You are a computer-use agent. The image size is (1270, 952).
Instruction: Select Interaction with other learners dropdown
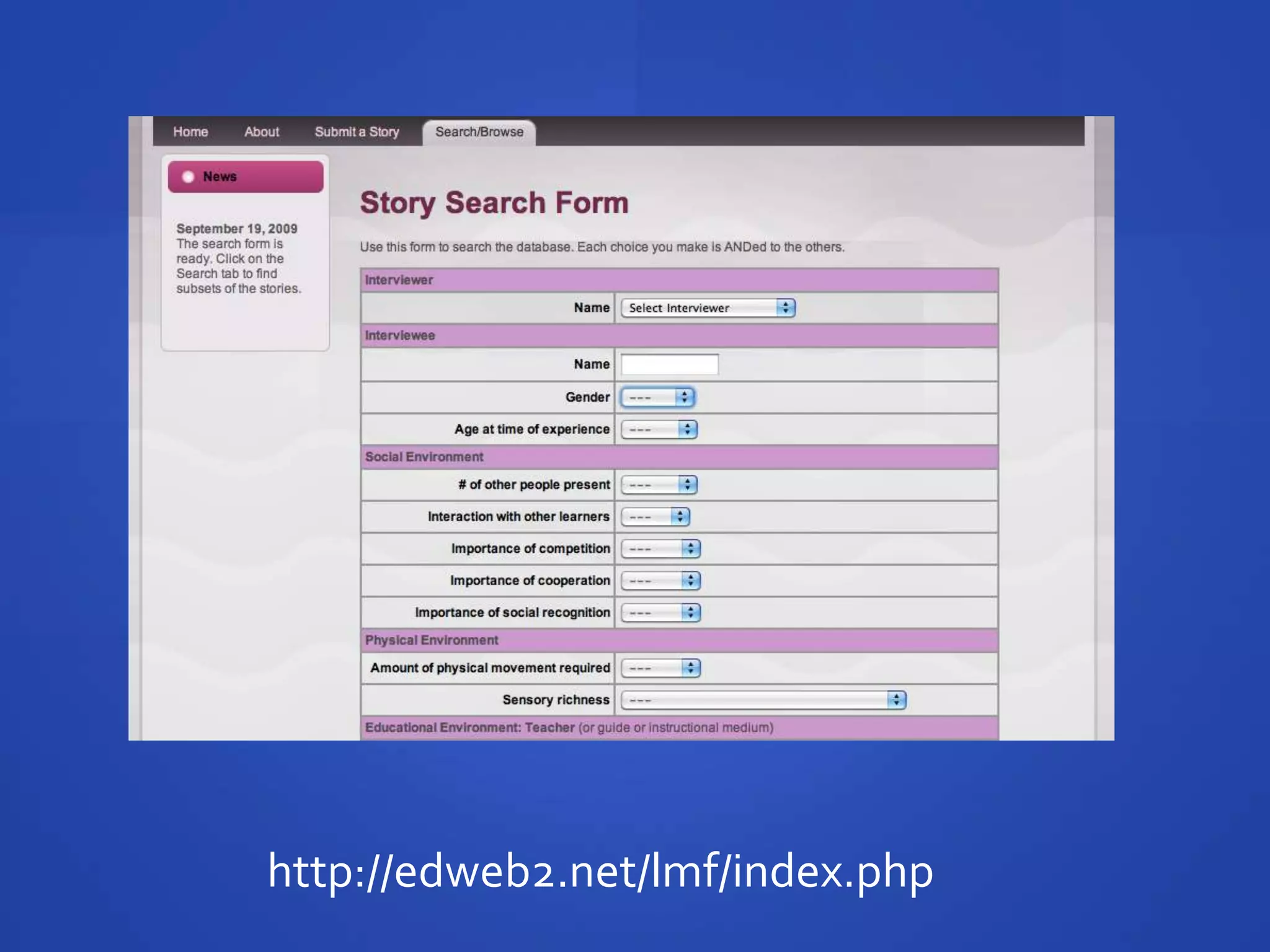[x=655, y=517]
